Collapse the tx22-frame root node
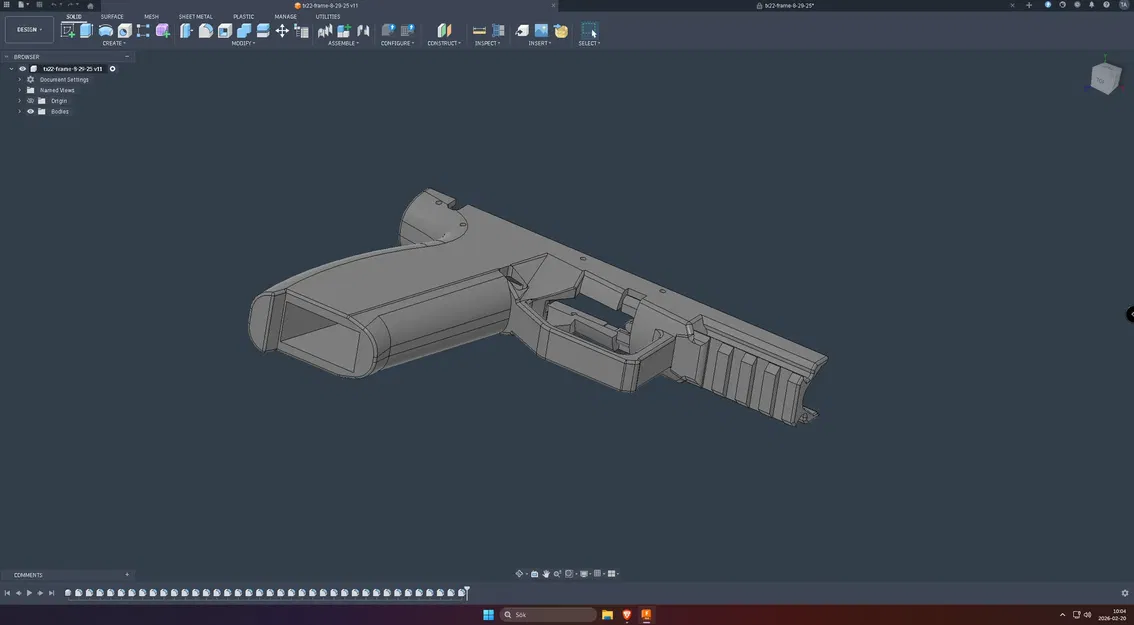 [12, 69]
